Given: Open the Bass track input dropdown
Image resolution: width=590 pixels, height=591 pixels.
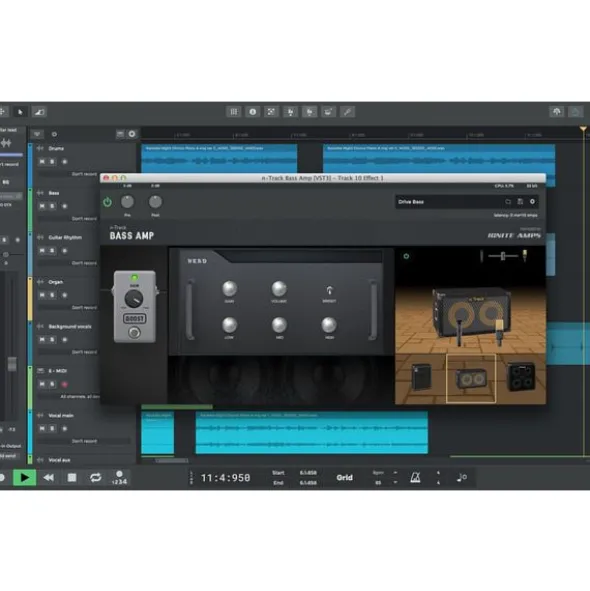Looking at the screenshot, I should [68, 219].
